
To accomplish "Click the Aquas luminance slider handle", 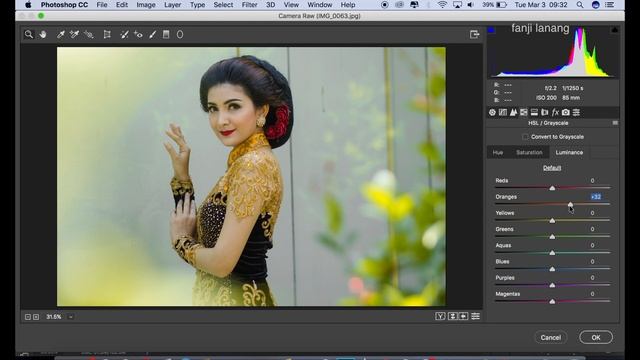I will coord(552,253).
